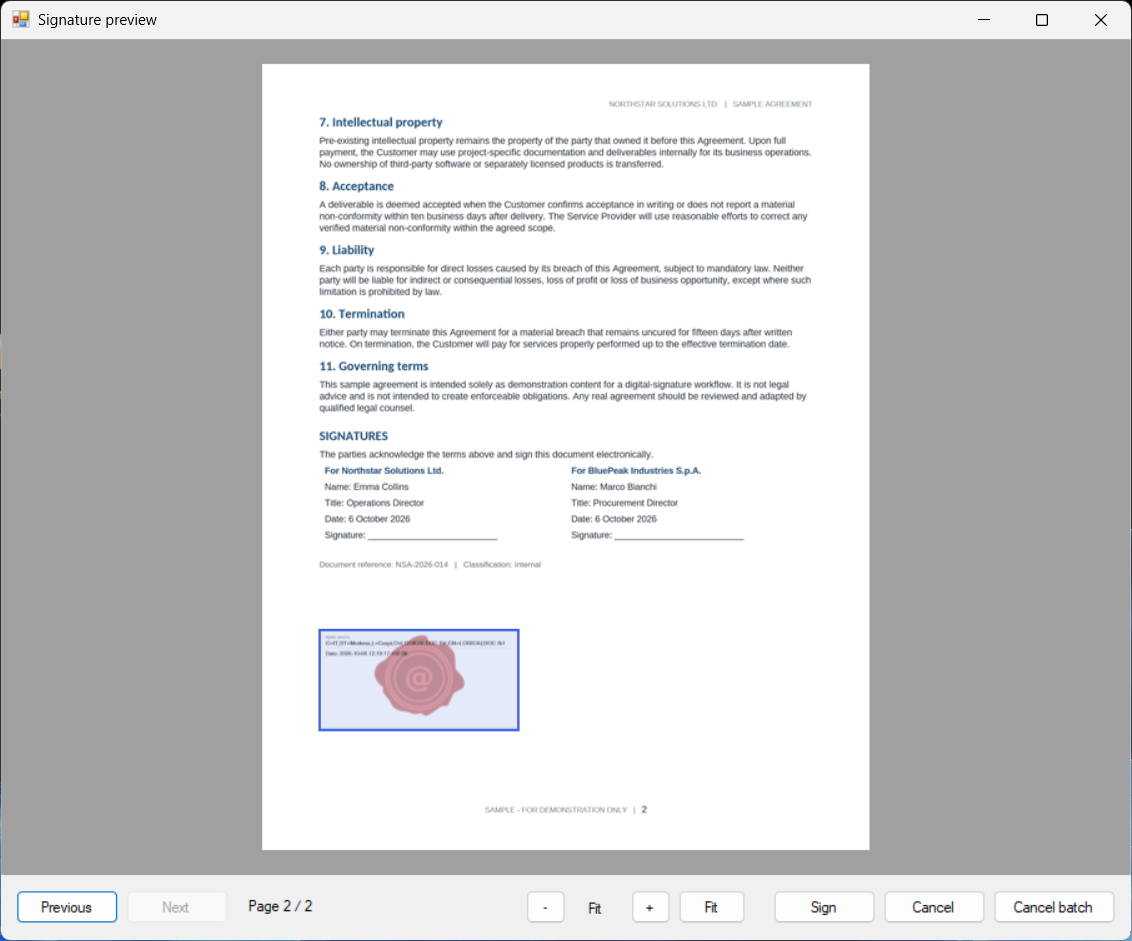The height and width of the screenshot is (941, 1132).
Task: Click the 'NORTHSTAR SOLUTIONS LTD.' page header
Action: [663, 104]
